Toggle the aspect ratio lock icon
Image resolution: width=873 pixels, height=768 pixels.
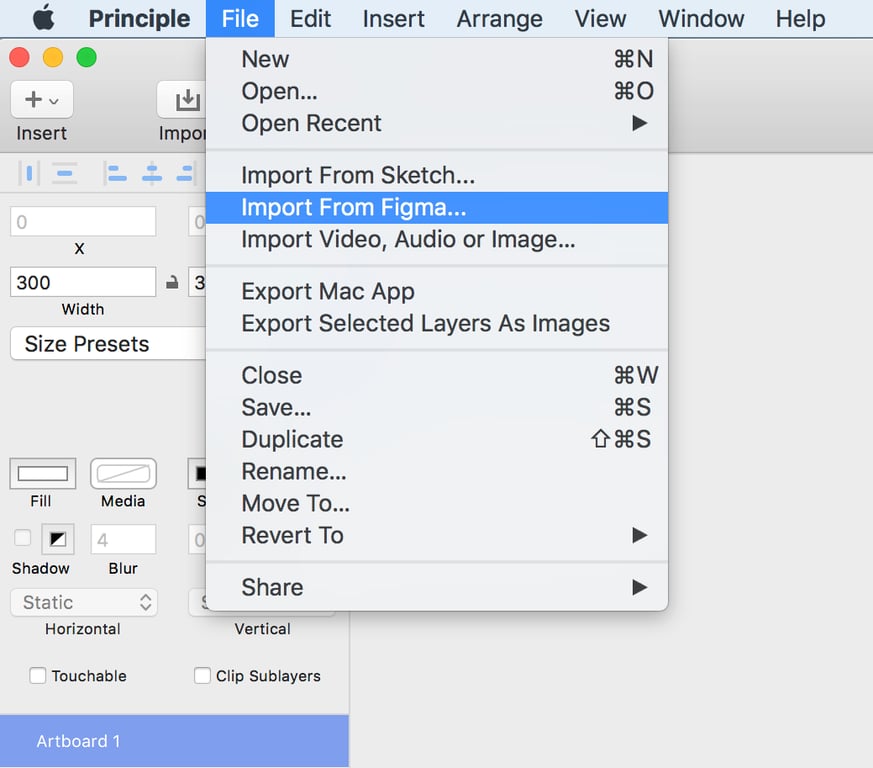pyautogui.click(x=172, y=283)
